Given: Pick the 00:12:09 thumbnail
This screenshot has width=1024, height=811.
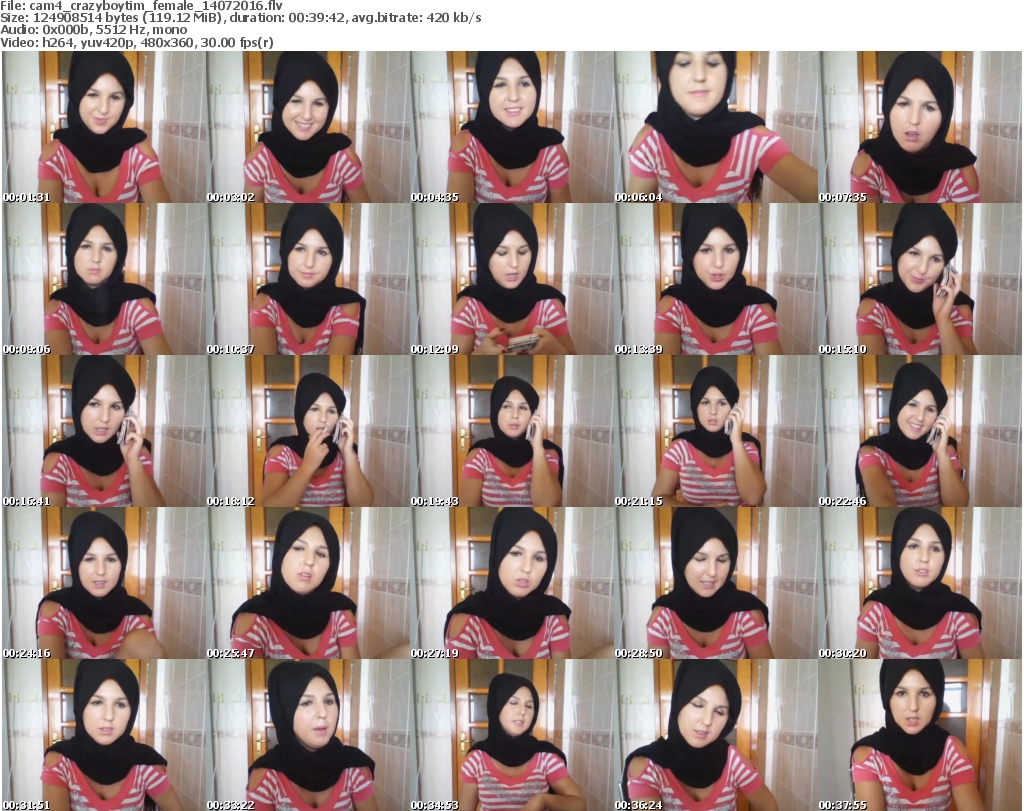Looking at the screenshot, I should coord(511,279).
